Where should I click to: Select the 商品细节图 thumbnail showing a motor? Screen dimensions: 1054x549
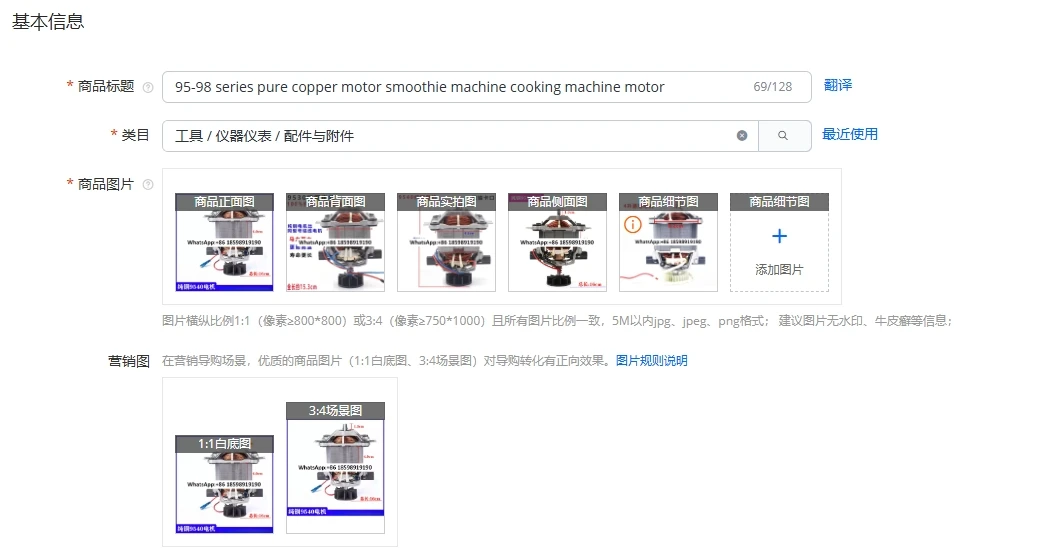point(668,243)
